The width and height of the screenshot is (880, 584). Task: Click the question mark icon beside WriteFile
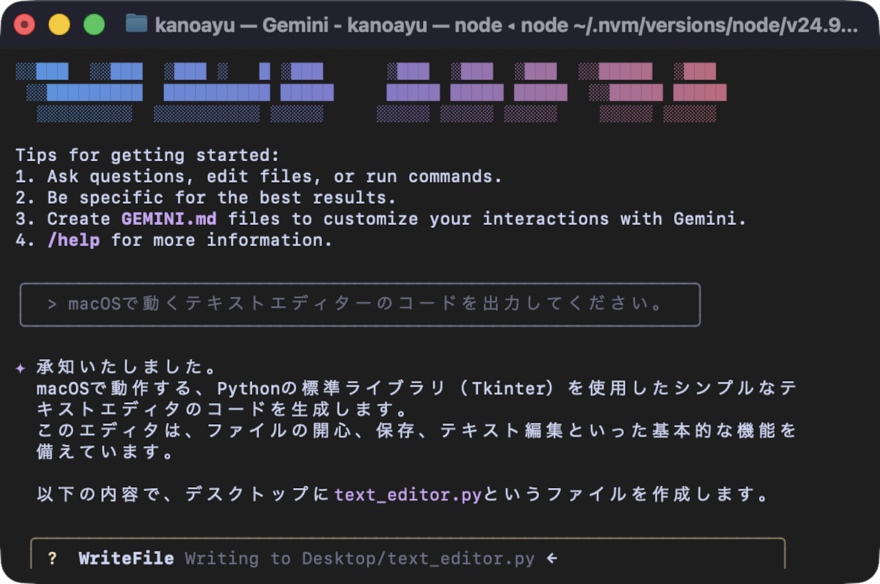pos(52,559)
